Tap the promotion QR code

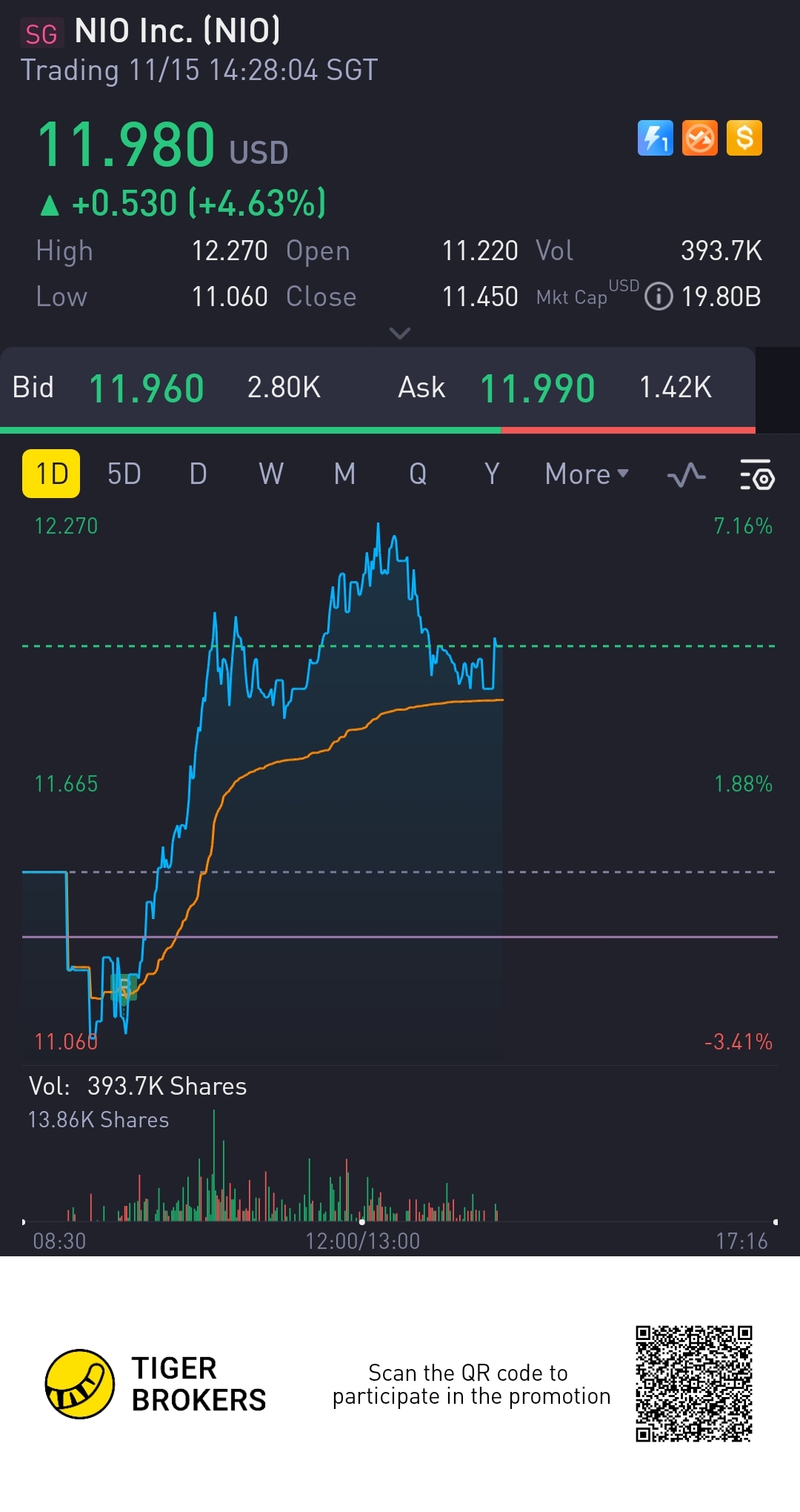click(693, 1384)
